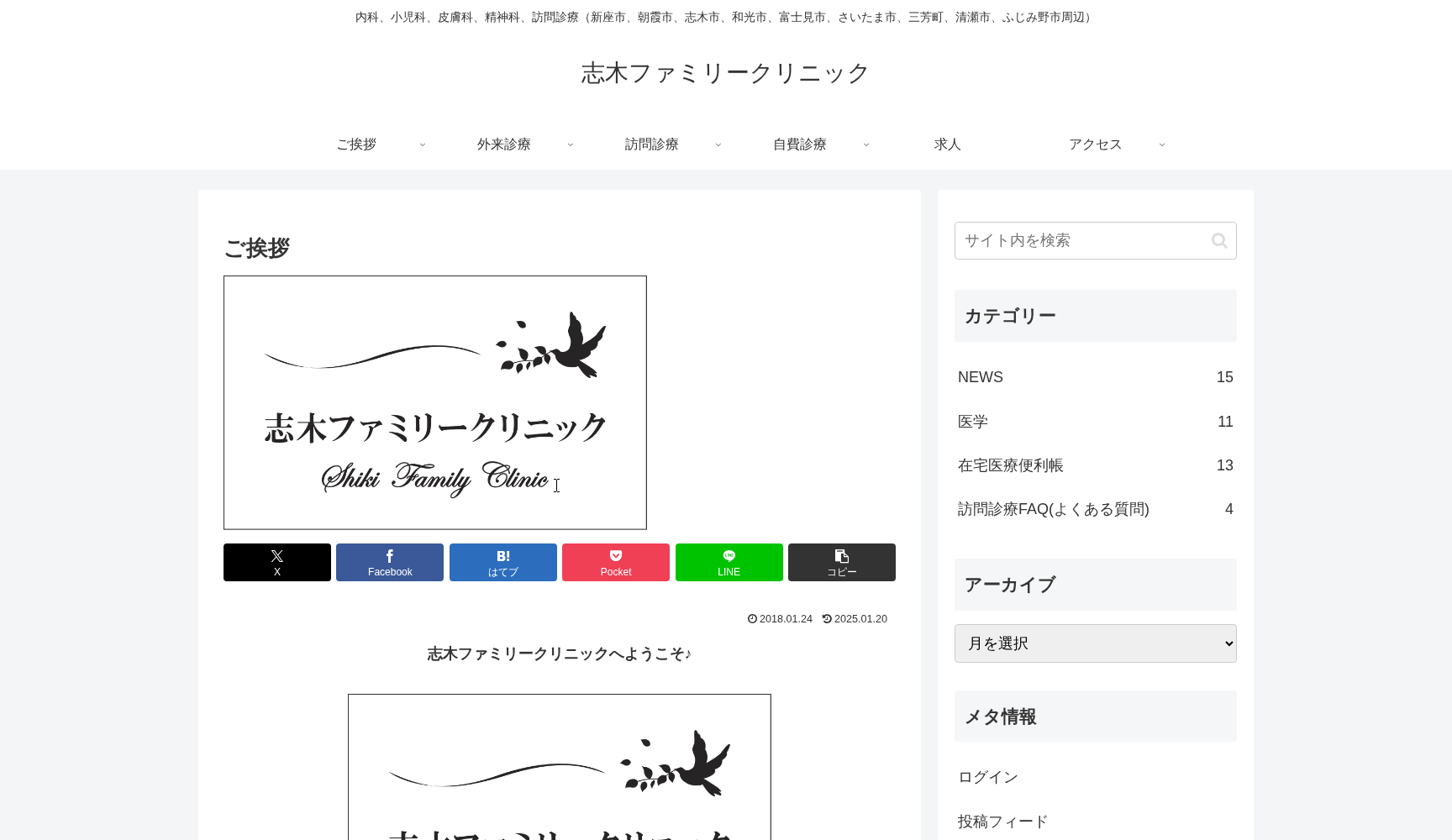Expand the 自費診療 submenu chevron

(866, 144)
